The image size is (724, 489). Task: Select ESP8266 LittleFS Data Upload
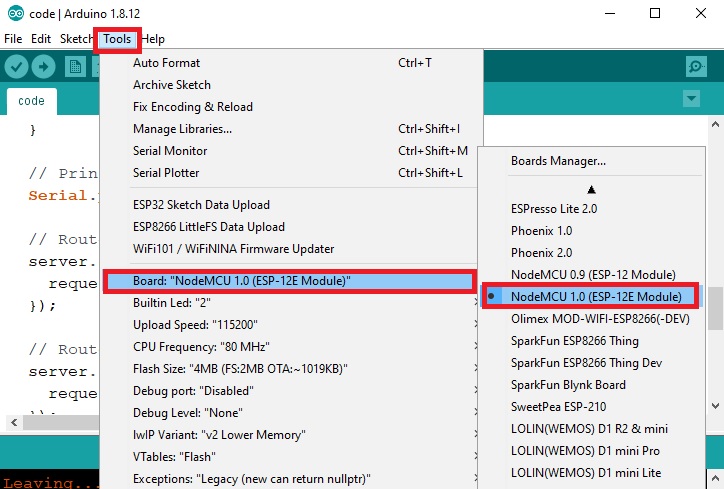pyautogui.click(x=291, y=227)
